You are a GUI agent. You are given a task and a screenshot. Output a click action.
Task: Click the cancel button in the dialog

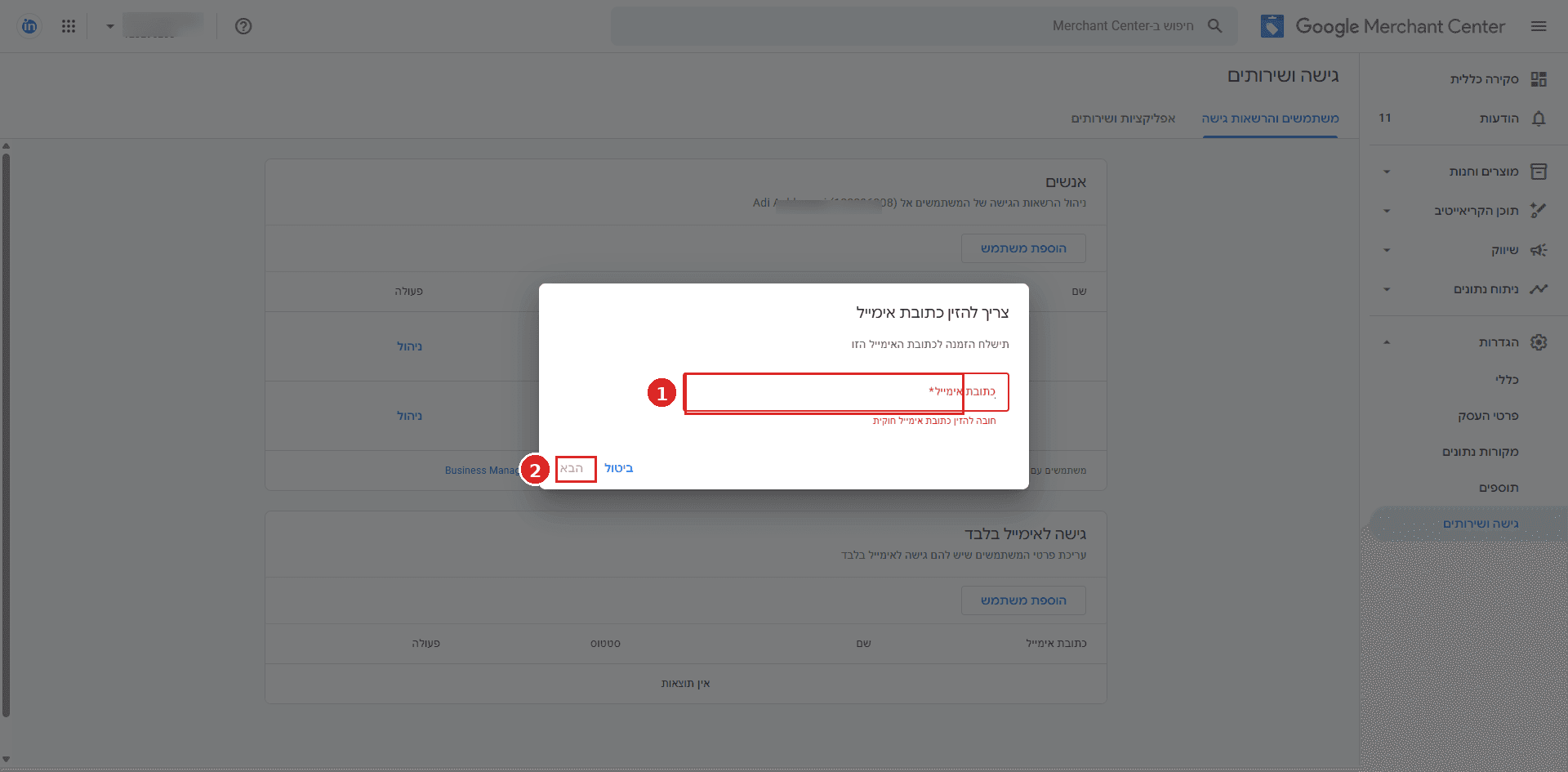click(x=618, y=468)
